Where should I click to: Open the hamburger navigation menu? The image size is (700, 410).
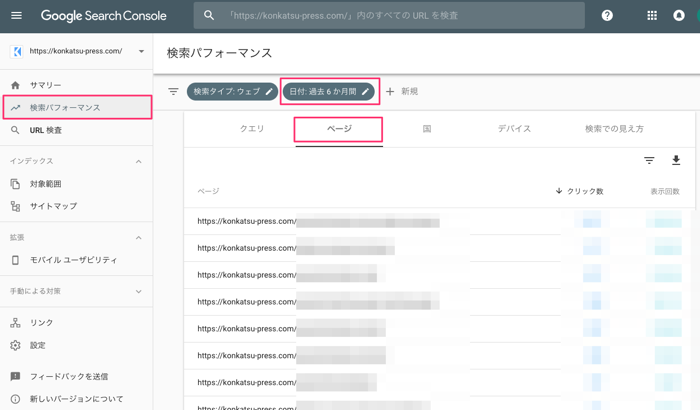(x=16, y=16)
